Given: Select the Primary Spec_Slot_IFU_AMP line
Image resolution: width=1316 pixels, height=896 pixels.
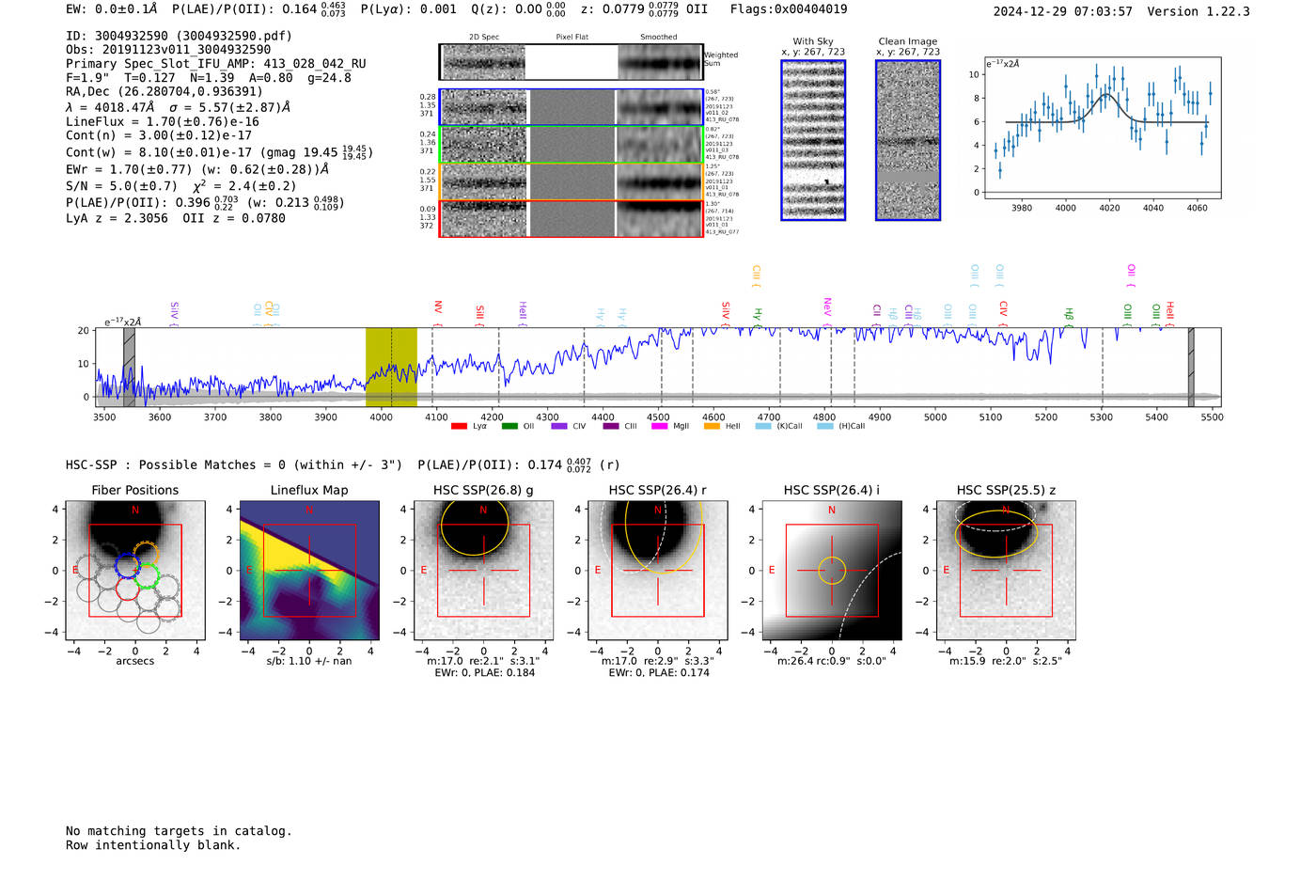Looking at the screenshot, I should 216,64.
